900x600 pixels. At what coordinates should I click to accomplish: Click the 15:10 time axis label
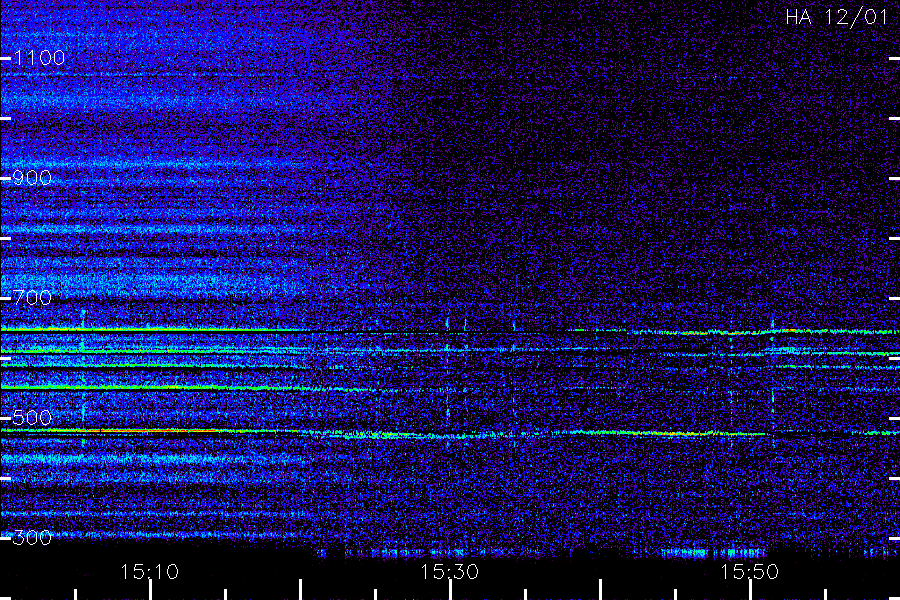150,572
